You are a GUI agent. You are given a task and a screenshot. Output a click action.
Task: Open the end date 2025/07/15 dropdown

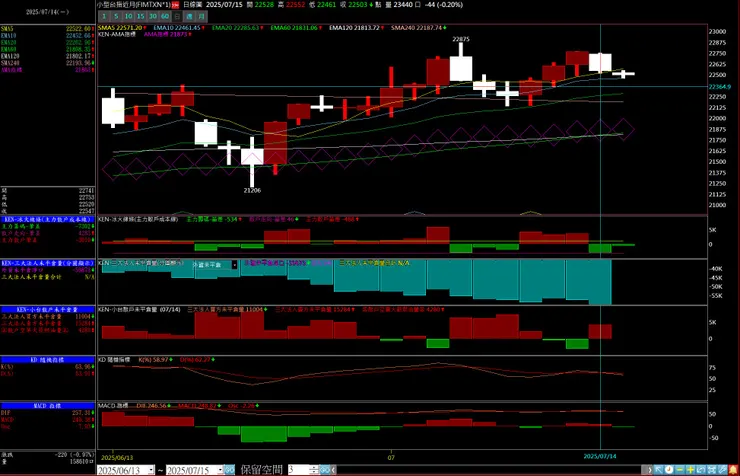tap(220, 470)
